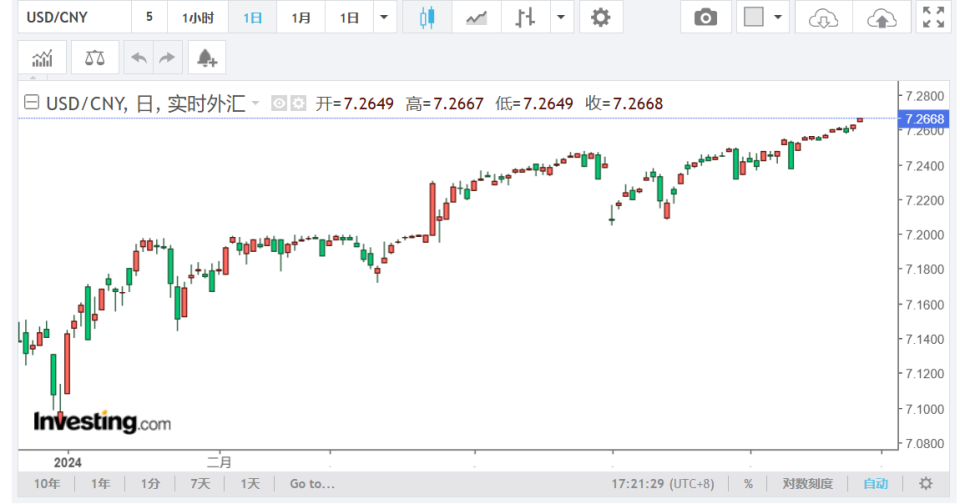Toggle percentage scale %
Image resolution: width=960 pixels, height=504 pixels.
tap(748, 484)
